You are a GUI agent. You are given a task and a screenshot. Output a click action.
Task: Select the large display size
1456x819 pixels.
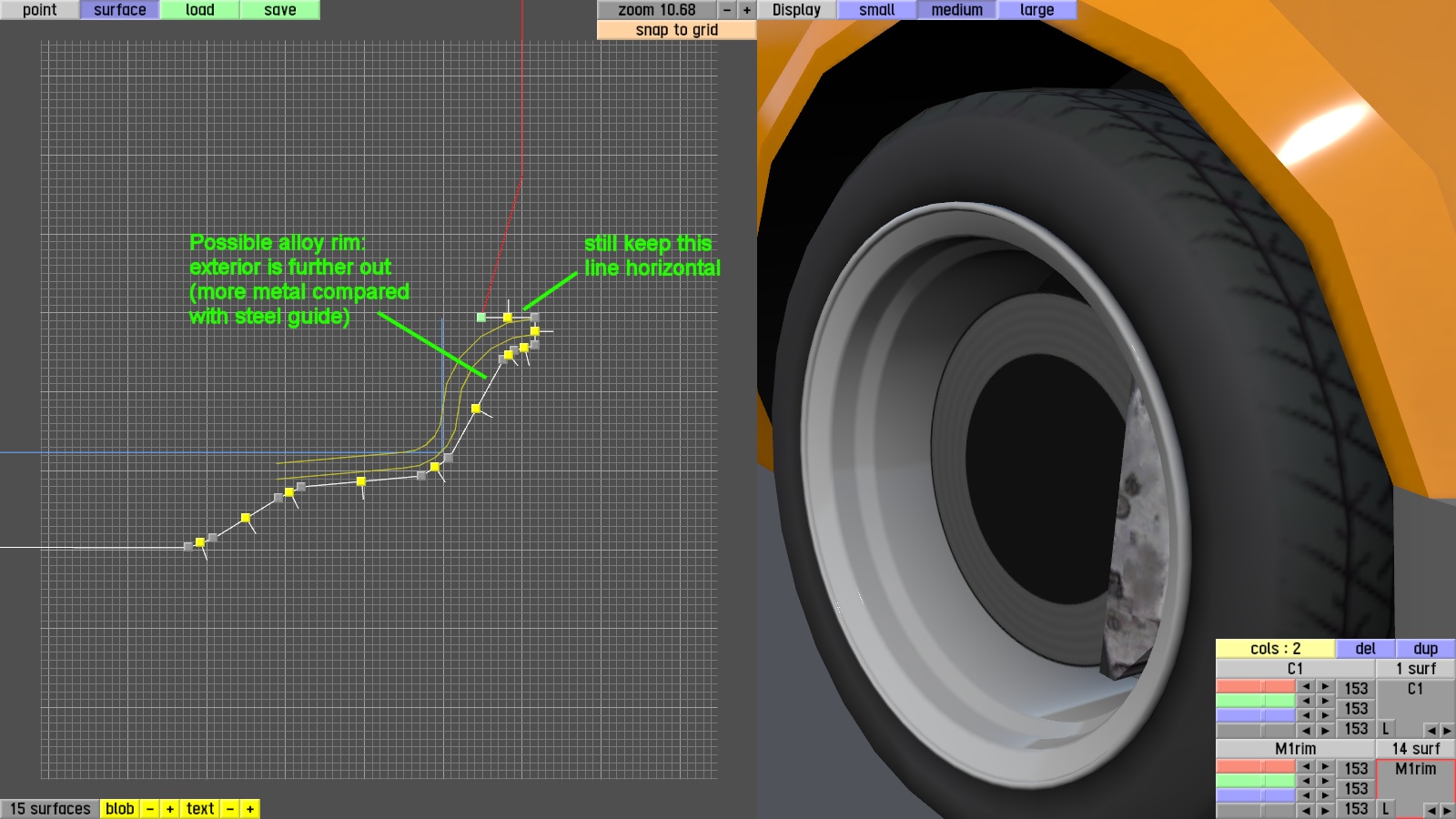(1037, 10)
